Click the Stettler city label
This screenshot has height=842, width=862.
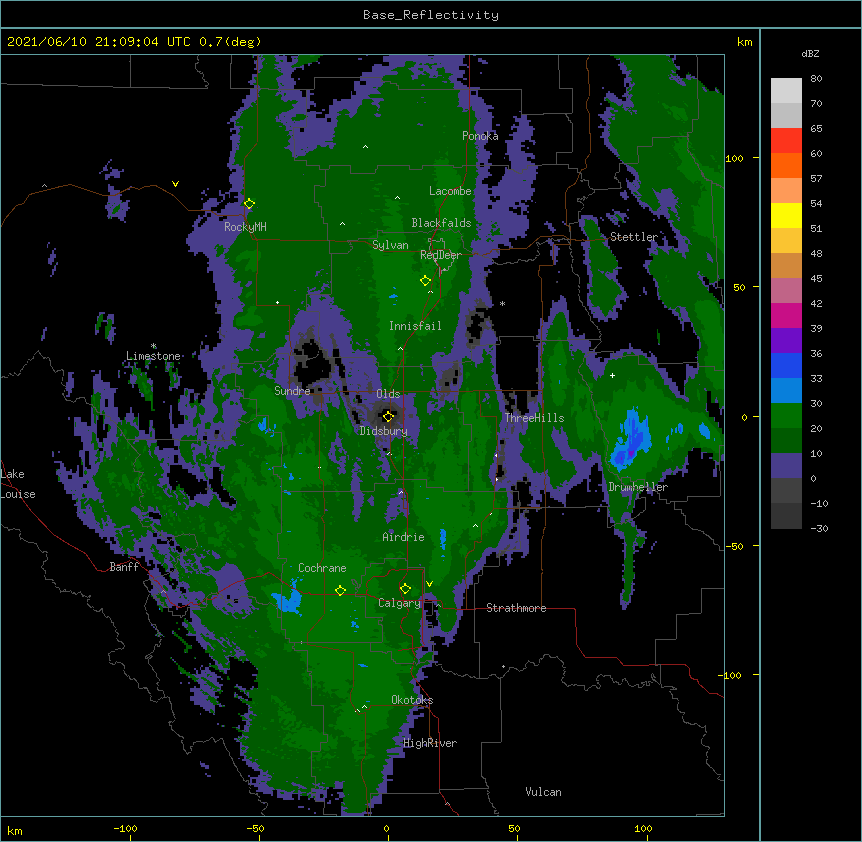pos(634,237)
